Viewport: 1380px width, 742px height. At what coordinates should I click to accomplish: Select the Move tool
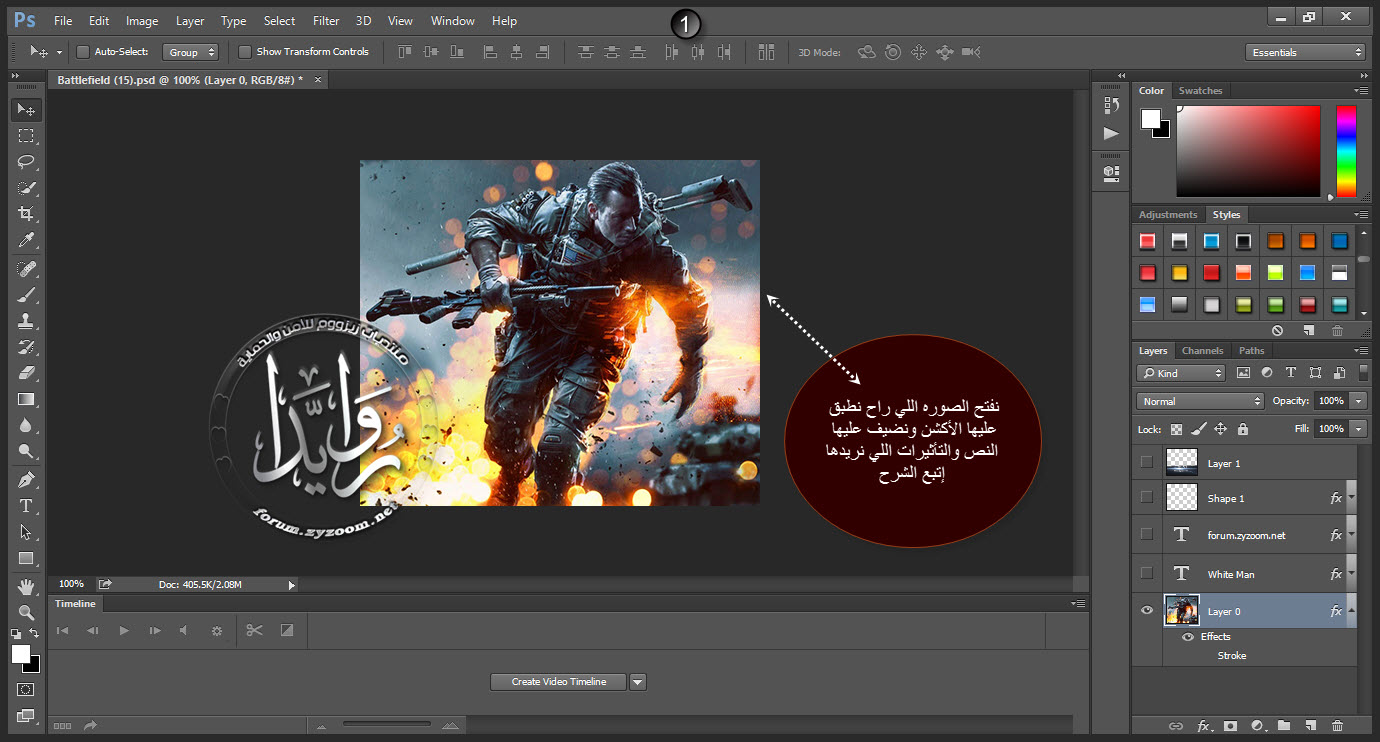(x=26, y=109)
